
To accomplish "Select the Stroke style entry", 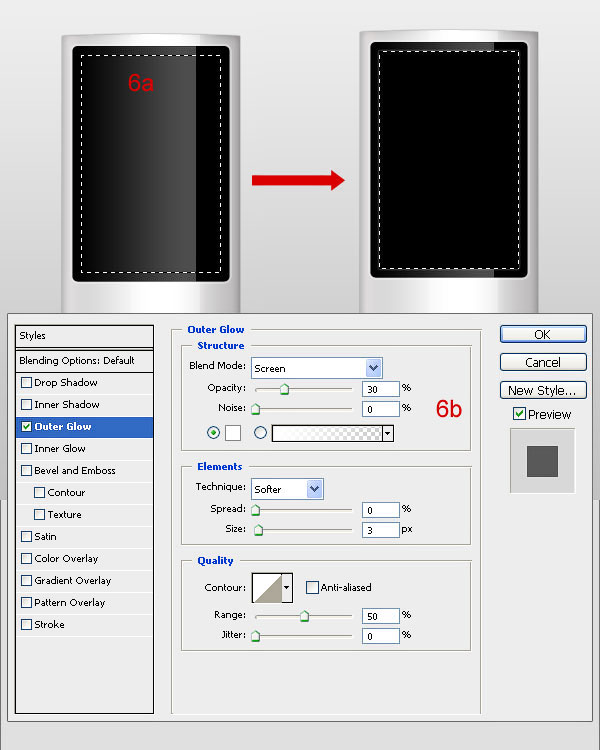I will 49,625.
